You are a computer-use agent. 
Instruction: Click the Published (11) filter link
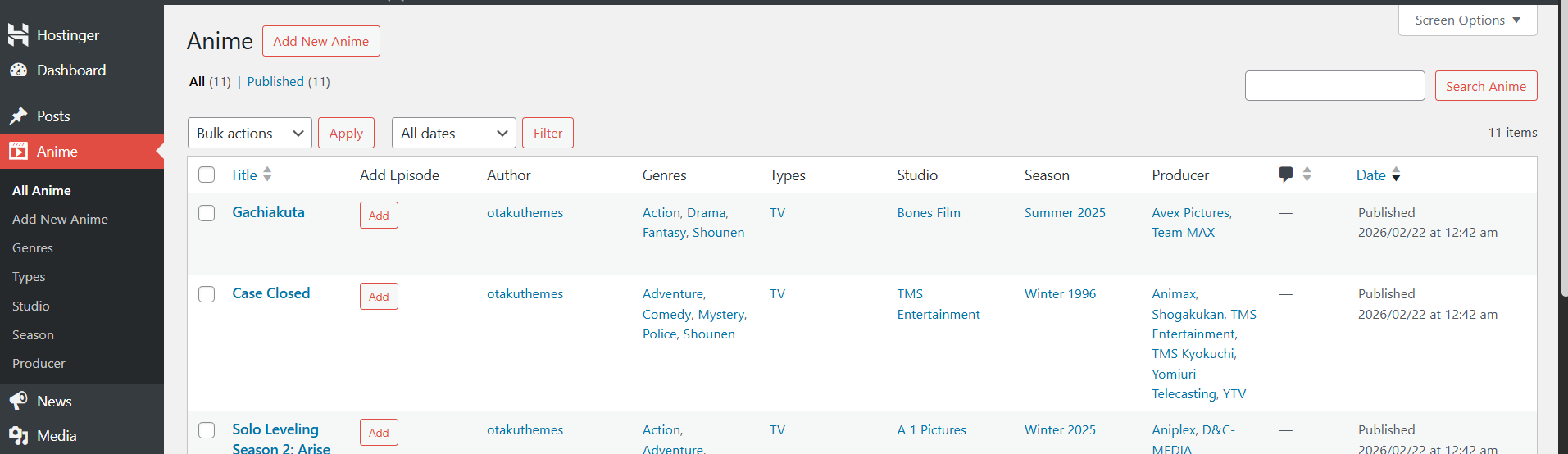tap(289, 82)
